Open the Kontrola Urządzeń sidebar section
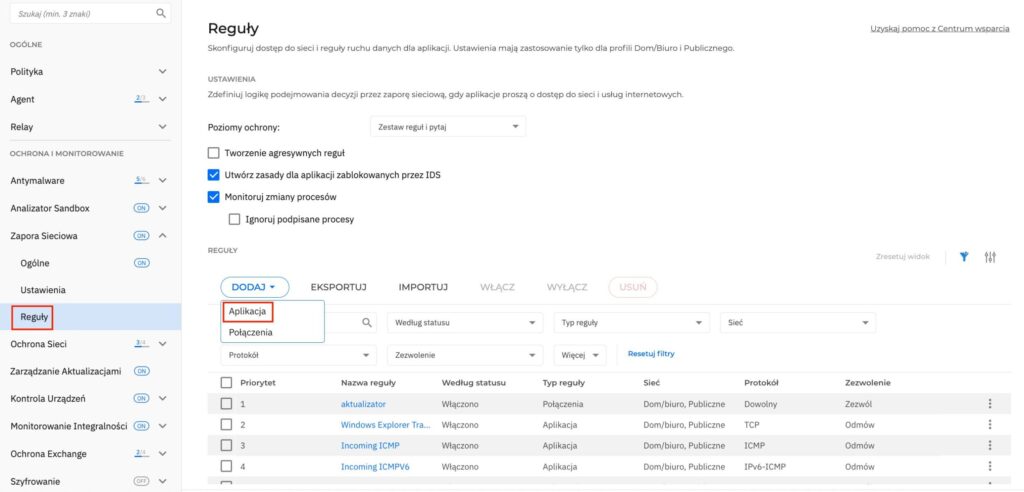The height and width of the screenshot is (492, 1024). [48, 399]
